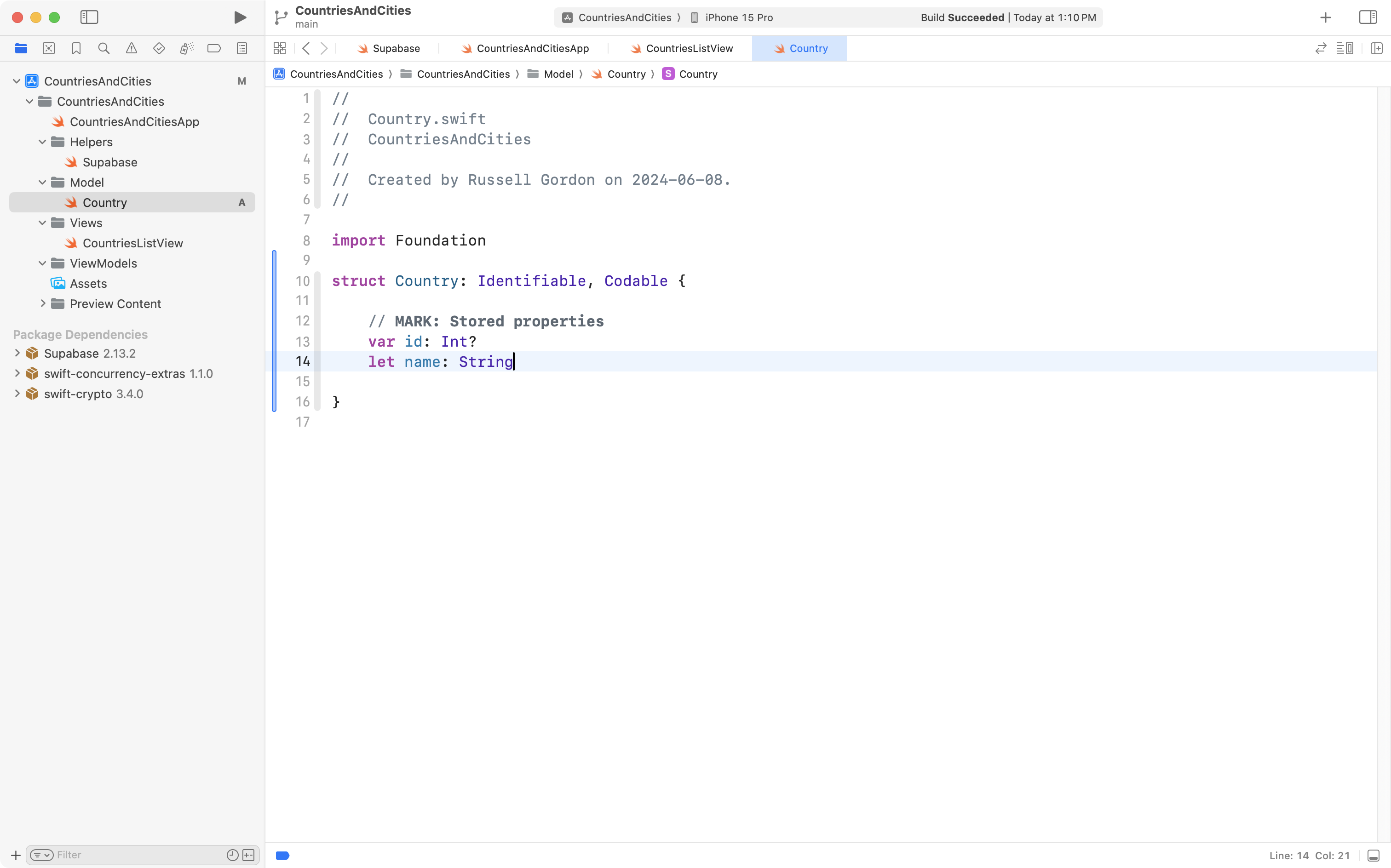1391x868 pixels.
Task: Open the Issue navigator
Action: click(x=132, y=48)
